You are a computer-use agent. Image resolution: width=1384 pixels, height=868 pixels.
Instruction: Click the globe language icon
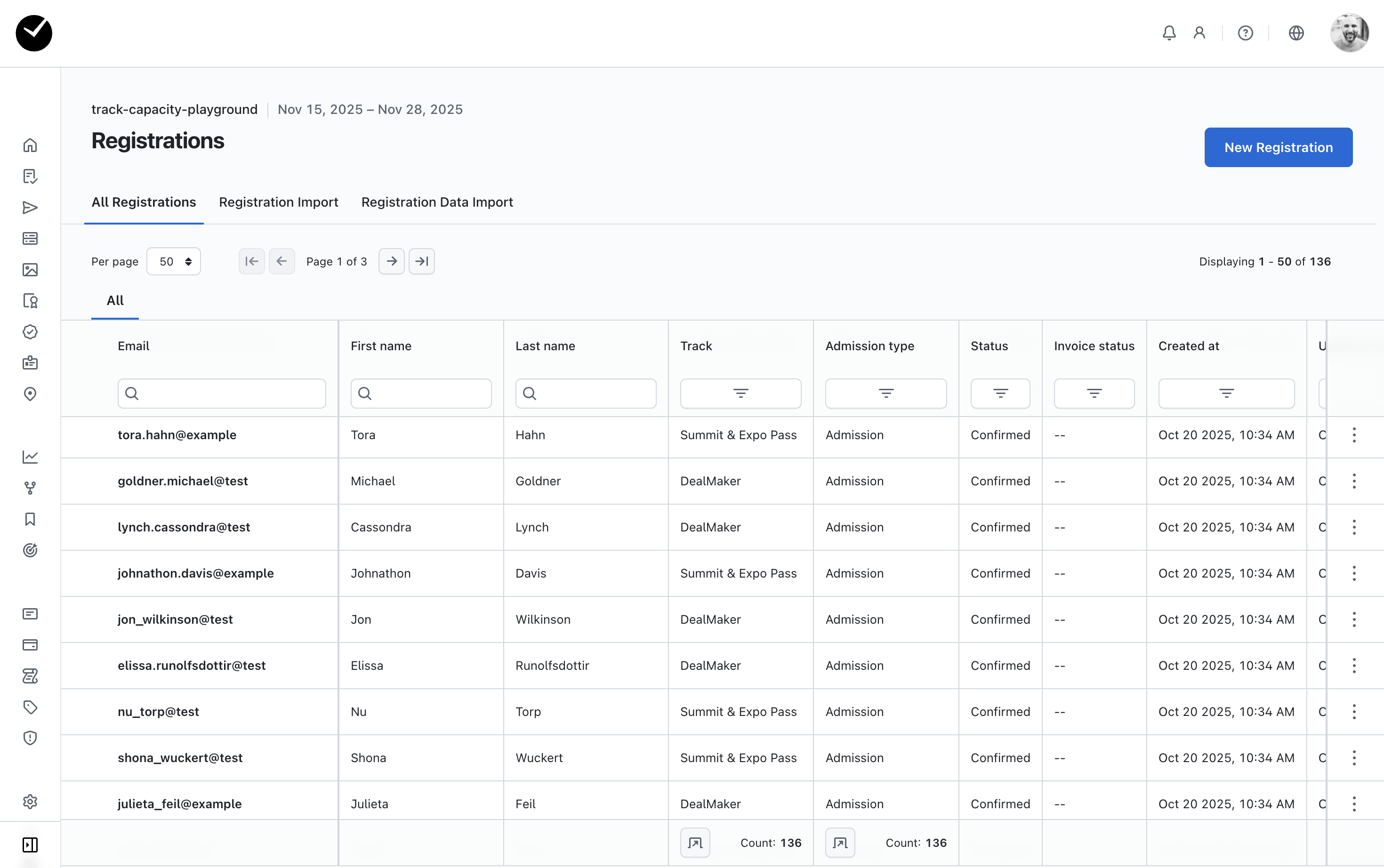[x=1295, y=33]
